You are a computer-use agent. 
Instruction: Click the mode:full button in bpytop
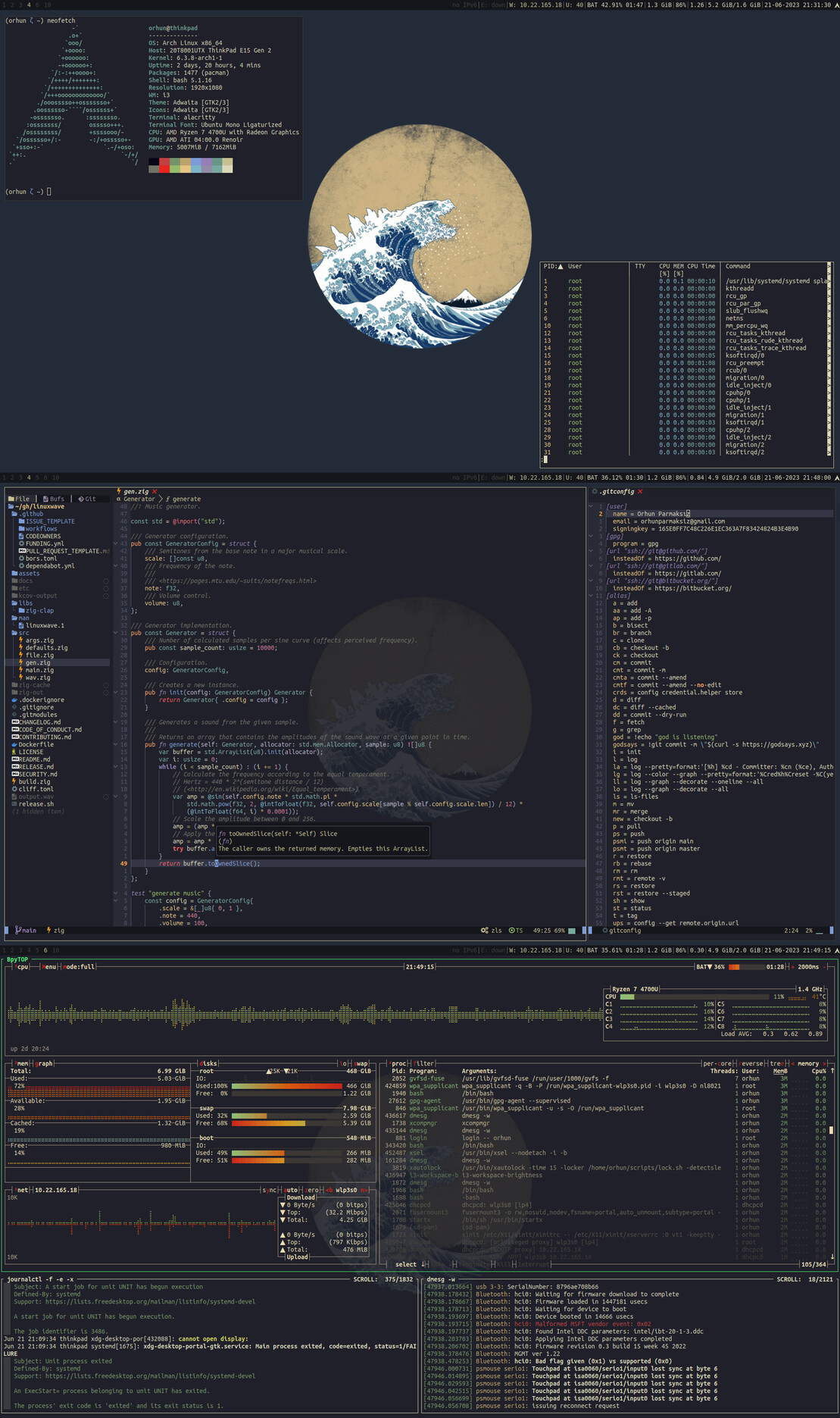[x=79, y=966]
